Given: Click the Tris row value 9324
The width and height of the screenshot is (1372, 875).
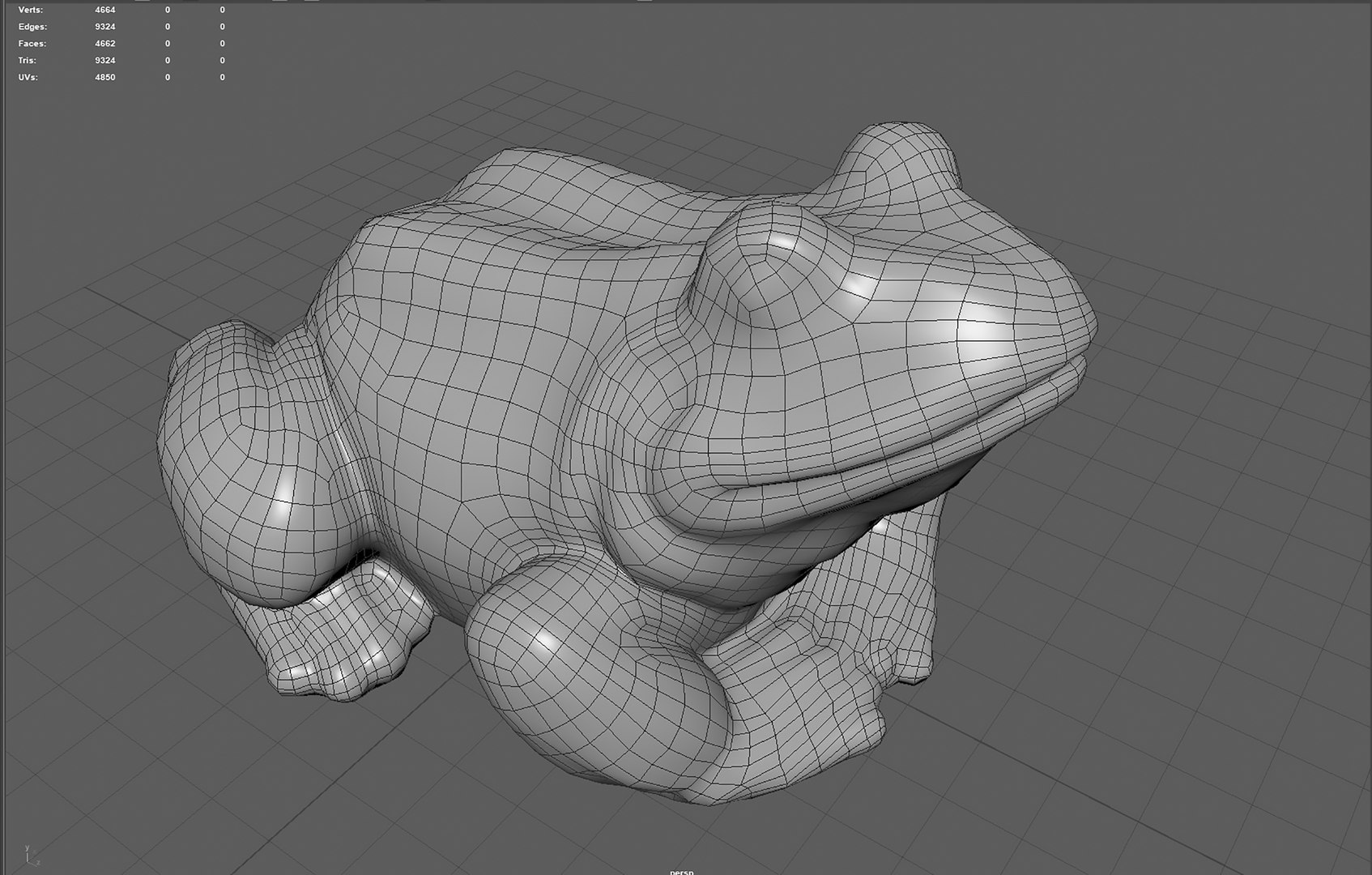Looking at the screenshot, I should pyautogui.click(x=105, y=61).
